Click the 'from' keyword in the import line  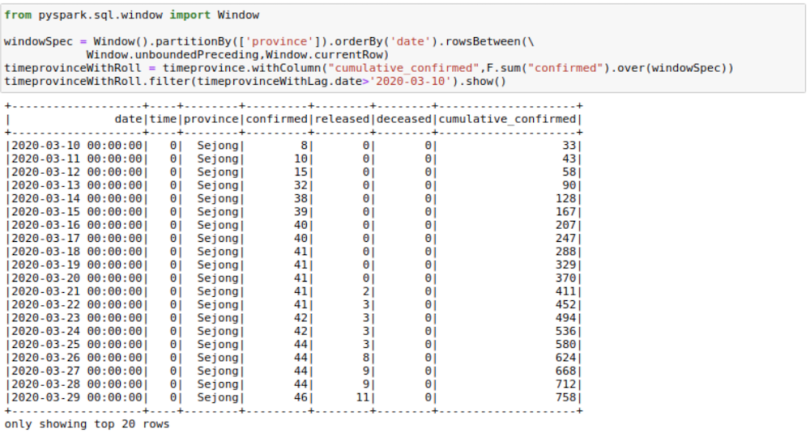[18, 15]
